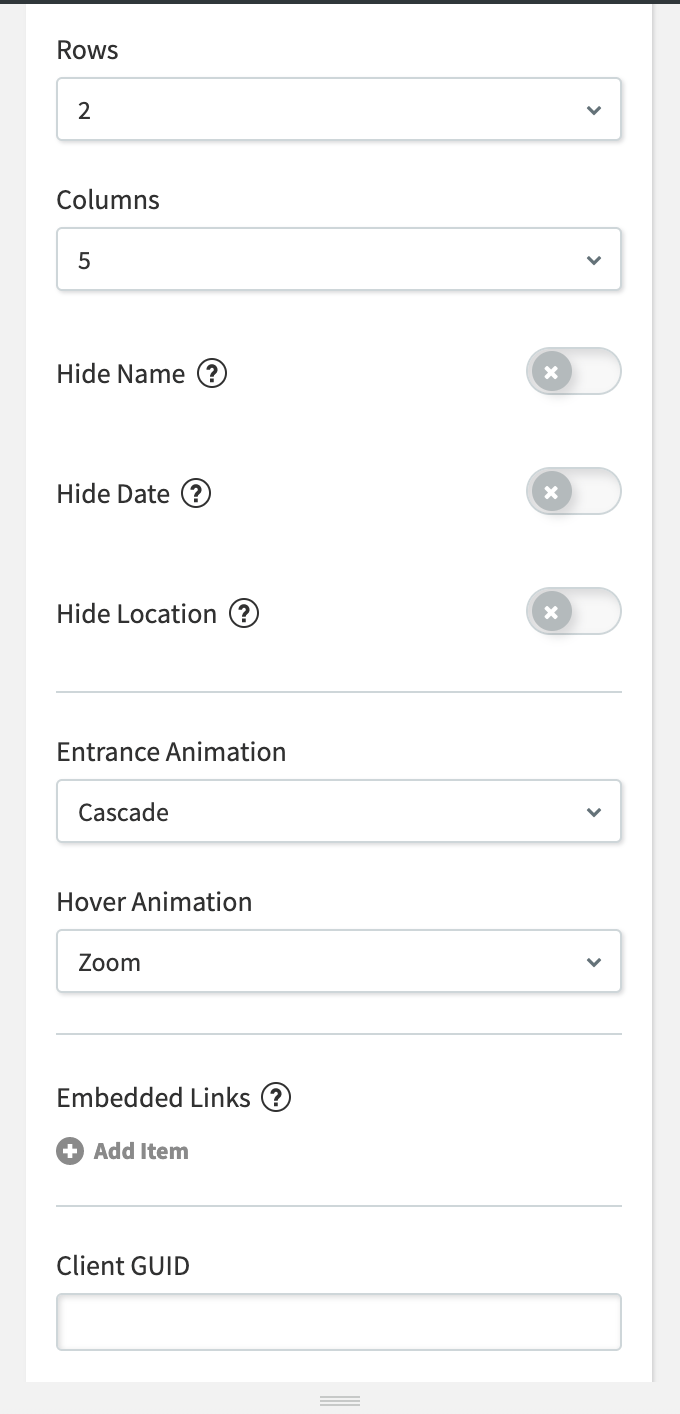Open the Rows dropdown showing 2

pos(339,110)
